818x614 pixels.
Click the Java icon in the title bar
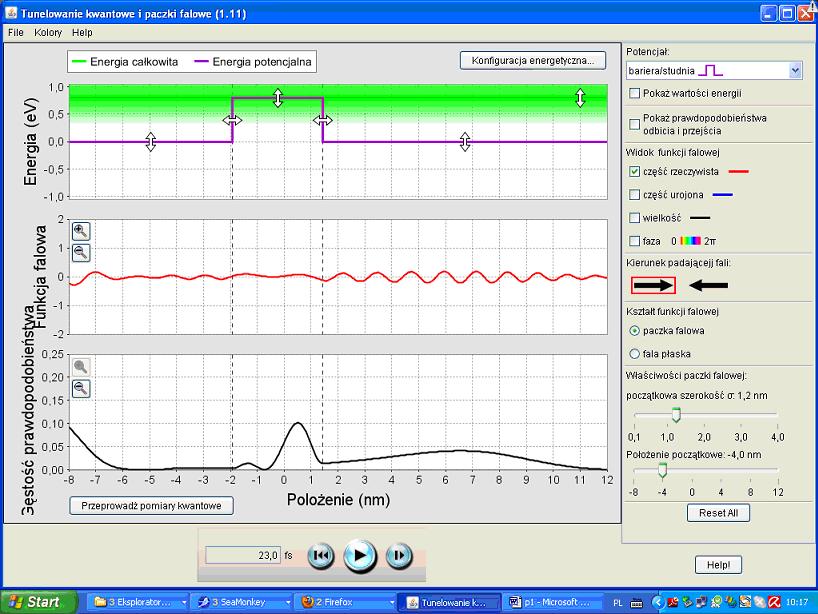tap(10, 13)
